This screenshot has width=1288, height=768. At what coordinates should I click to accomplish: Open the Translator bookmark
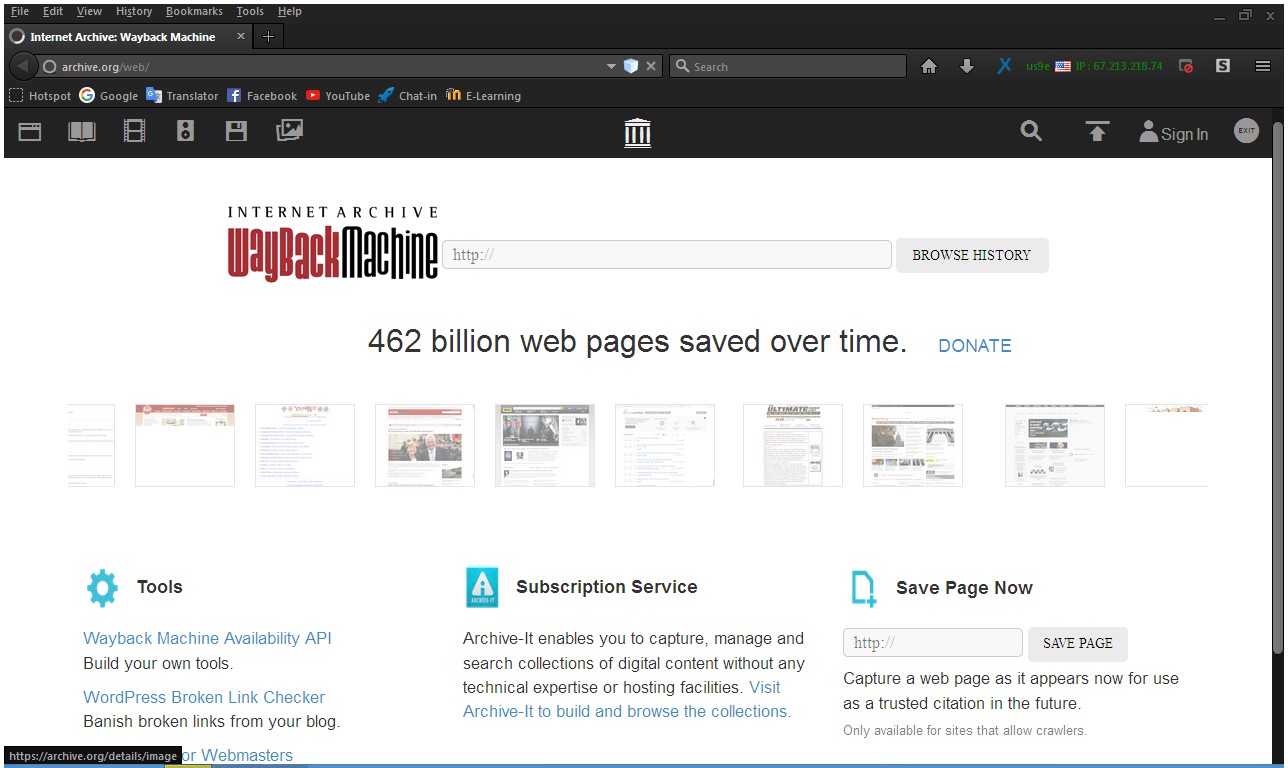[x=182, y=96]
